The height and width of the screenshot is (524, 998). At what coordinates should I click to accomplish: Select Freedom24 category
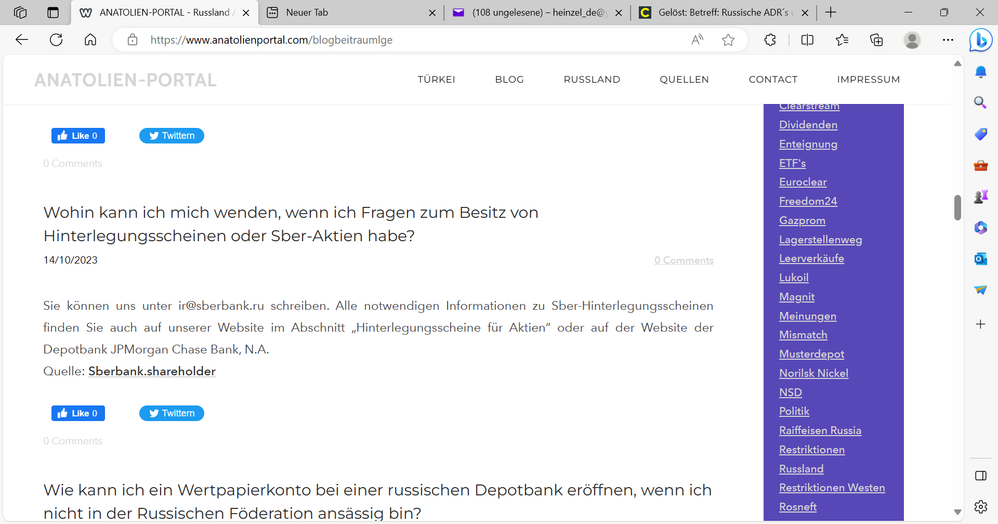point(808,201)
